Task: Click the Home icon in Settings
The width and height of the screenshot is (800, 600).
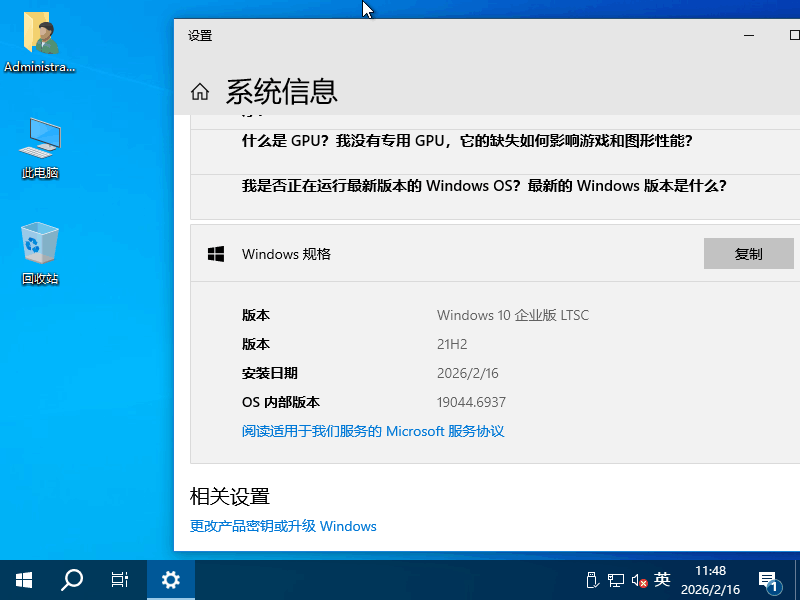Action: [x=199, y=91]
